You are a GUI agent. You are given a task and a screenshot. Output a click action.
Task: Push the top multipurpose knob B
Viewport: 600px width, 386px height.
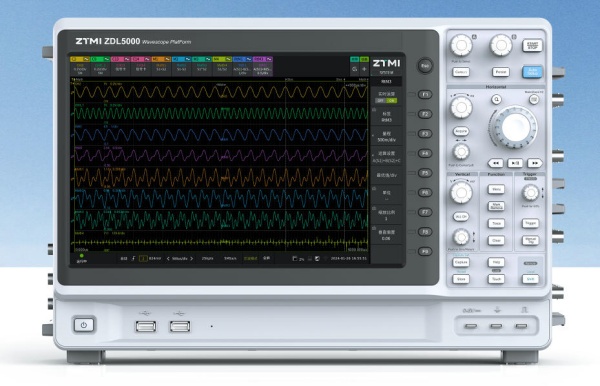(501, 45)
